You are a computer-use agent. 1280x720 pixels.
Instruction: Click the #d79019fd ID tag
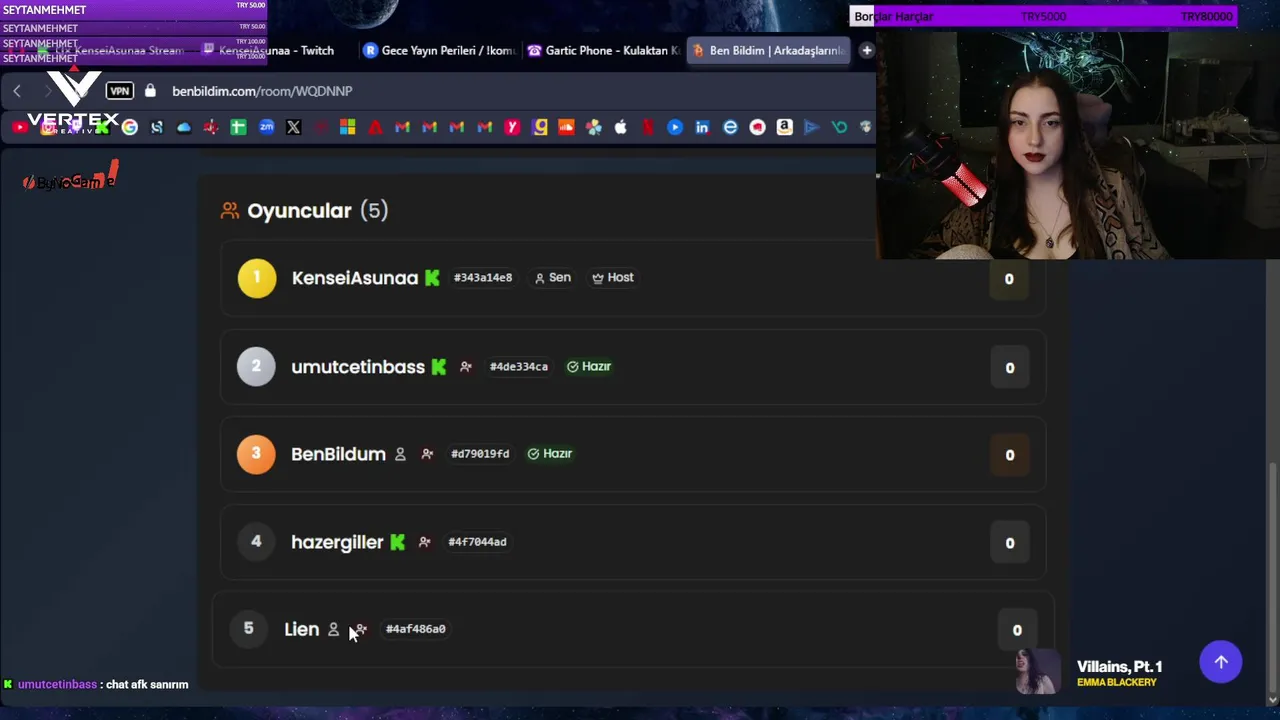480,454
